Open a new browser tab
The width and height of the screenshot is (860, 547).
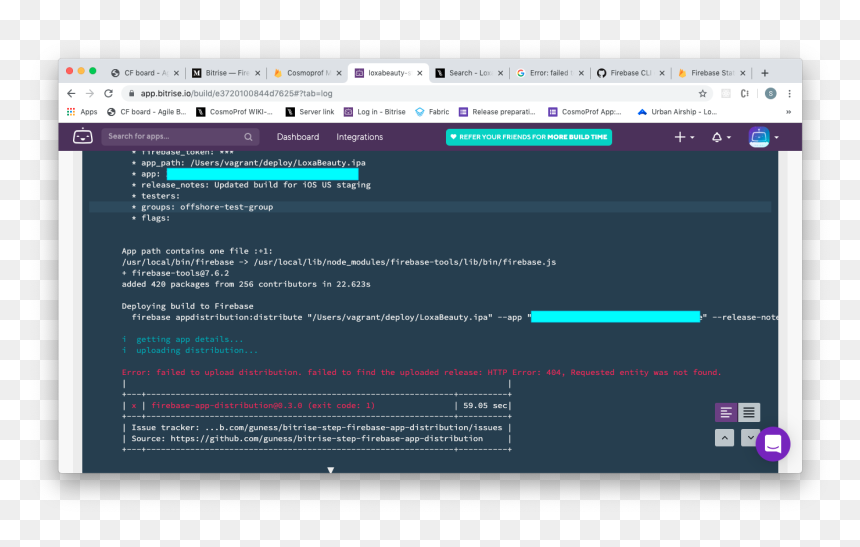pos(765,73)
